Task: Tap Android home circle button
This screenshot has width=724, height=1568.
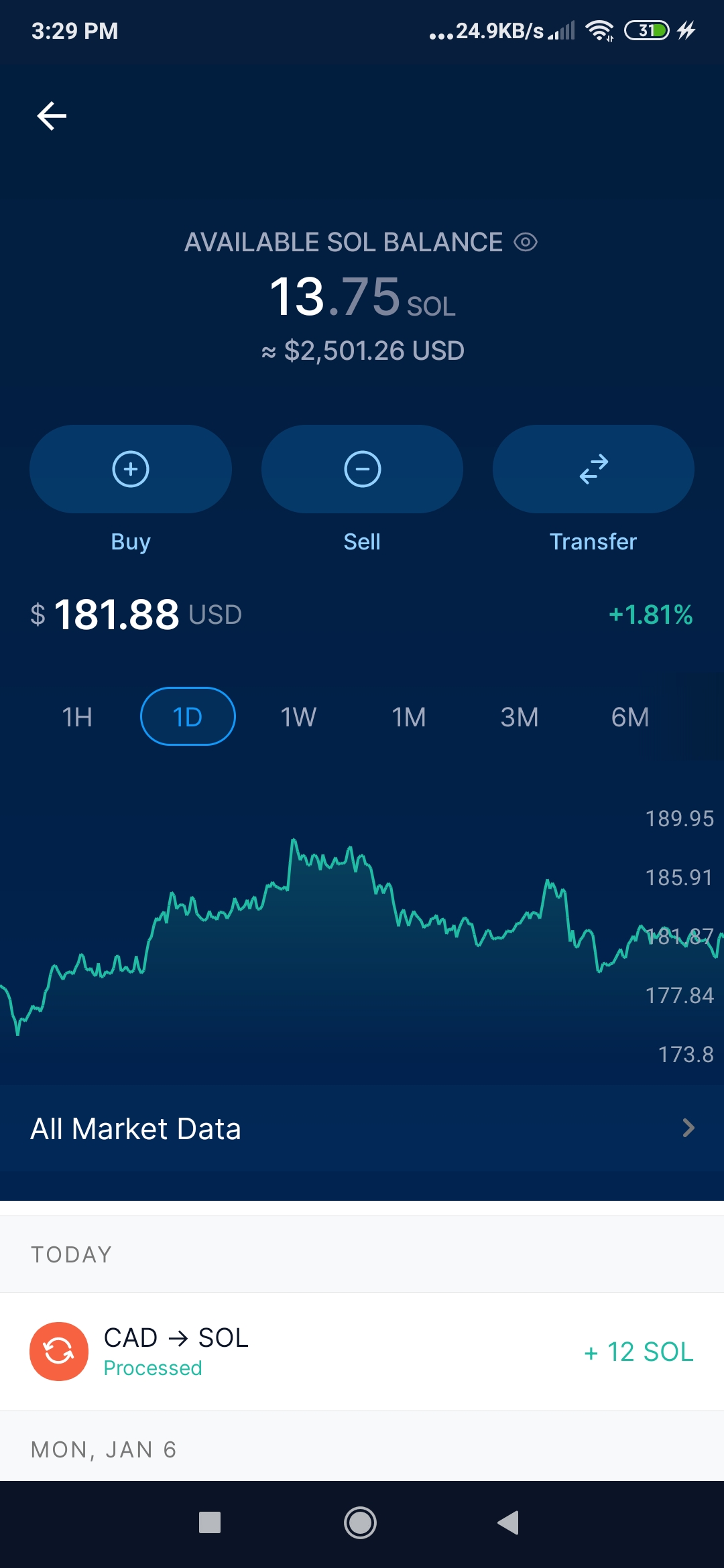Action: point(360,1522)
